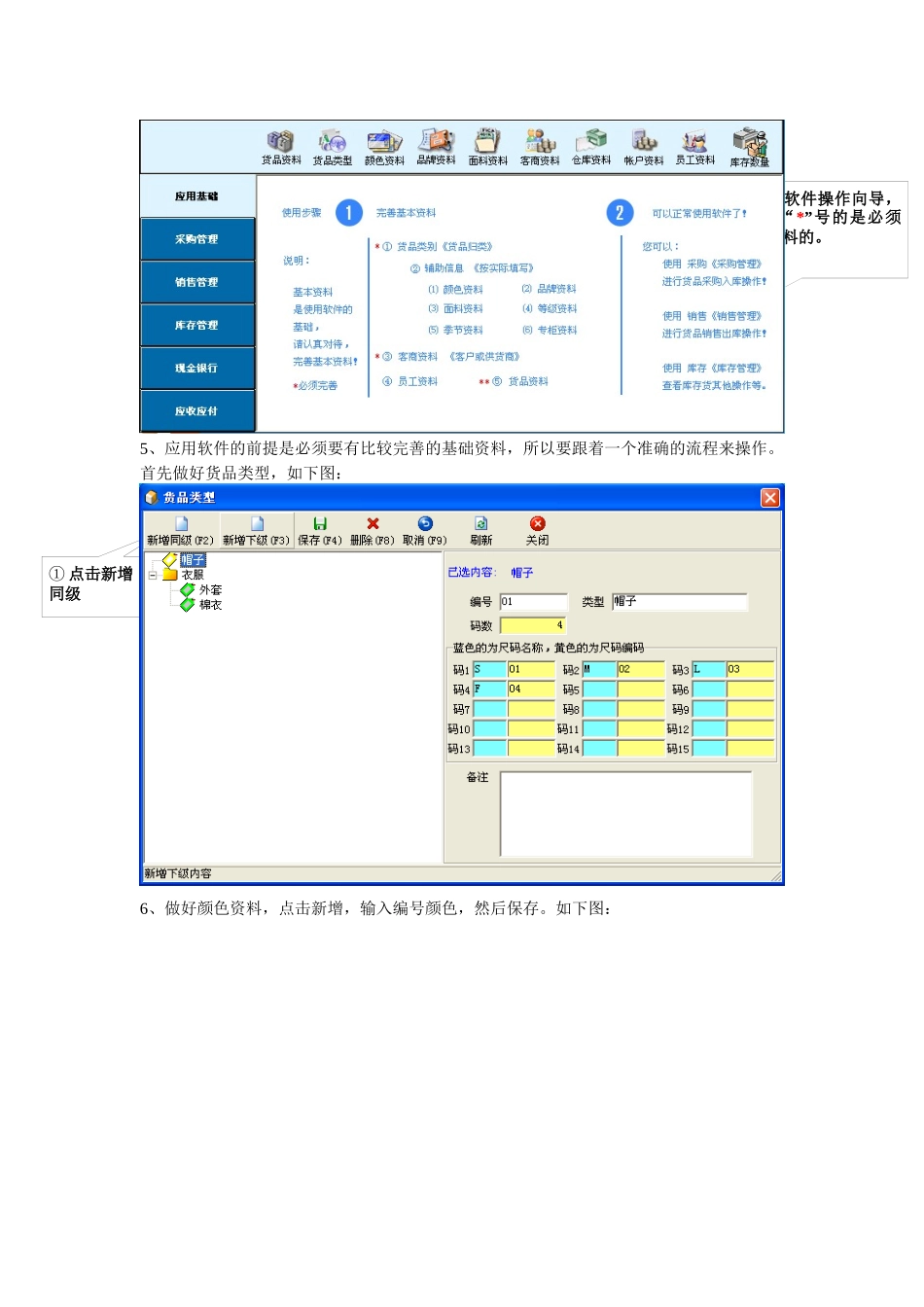Select the 采购管理 sidebar tab

197,239
